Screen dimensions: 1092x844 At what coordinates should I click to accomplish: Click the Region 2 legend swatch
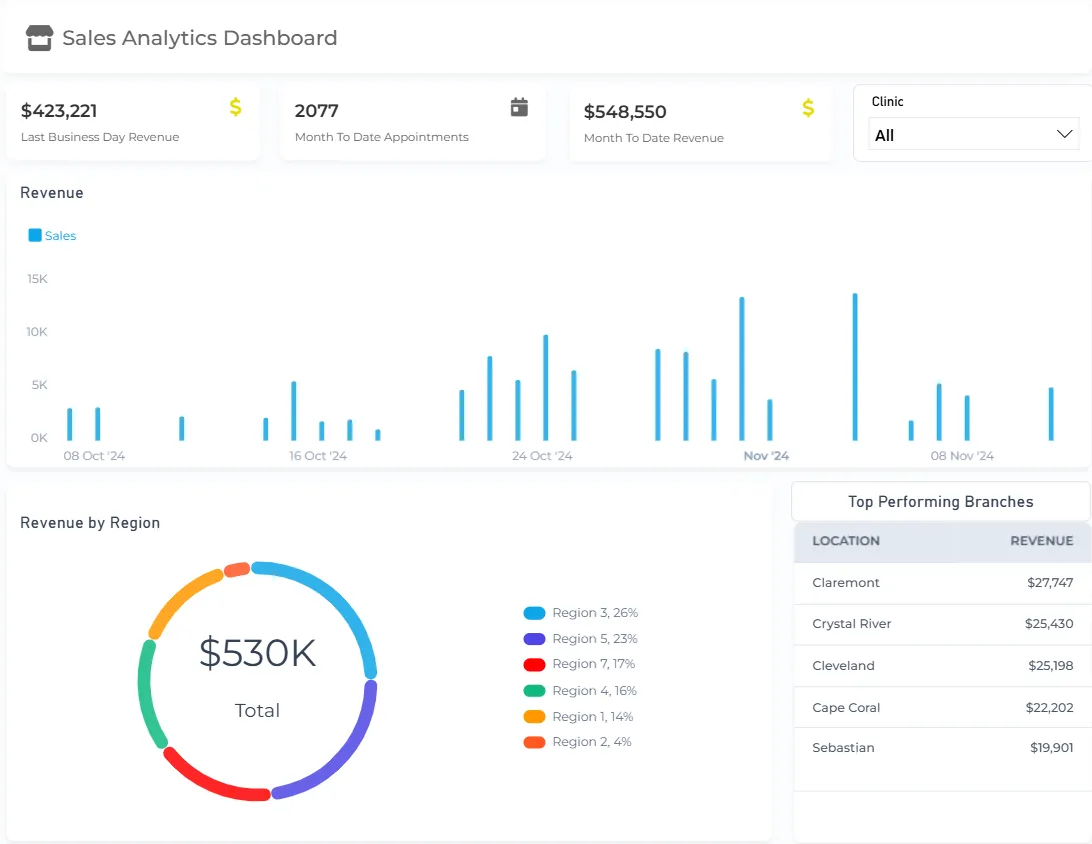pyautogui.click(x=534, y=742)
